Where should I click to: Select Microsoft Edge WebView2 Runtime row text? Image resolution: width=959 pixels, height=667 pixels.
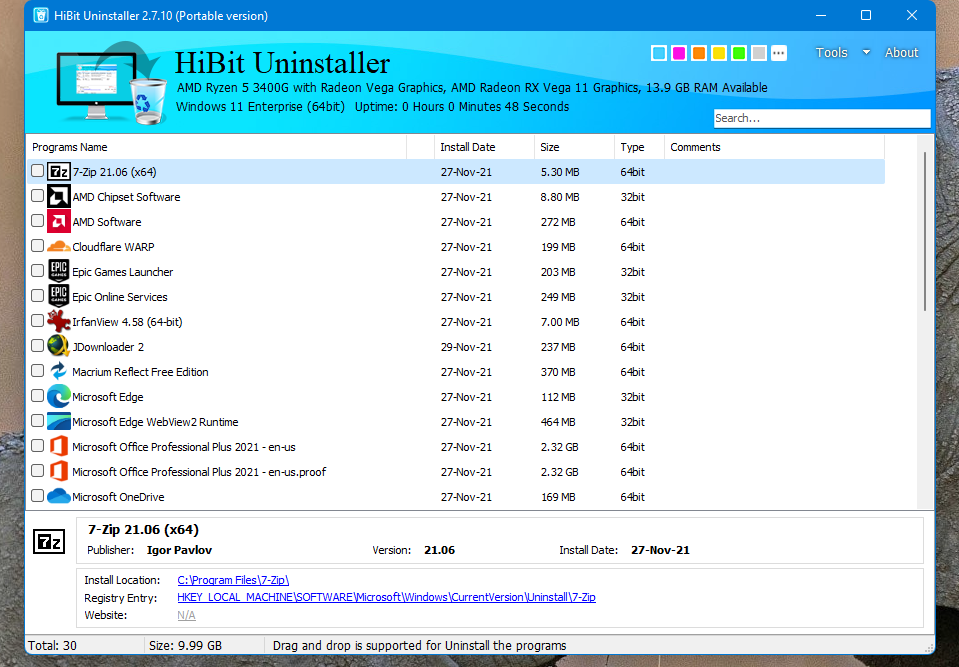click(x=155, y=422)
